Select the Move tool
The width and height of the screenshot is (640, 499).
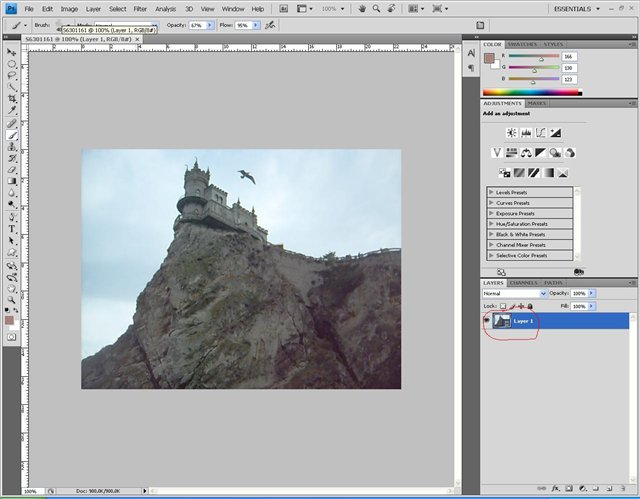[x=11, y=52]
